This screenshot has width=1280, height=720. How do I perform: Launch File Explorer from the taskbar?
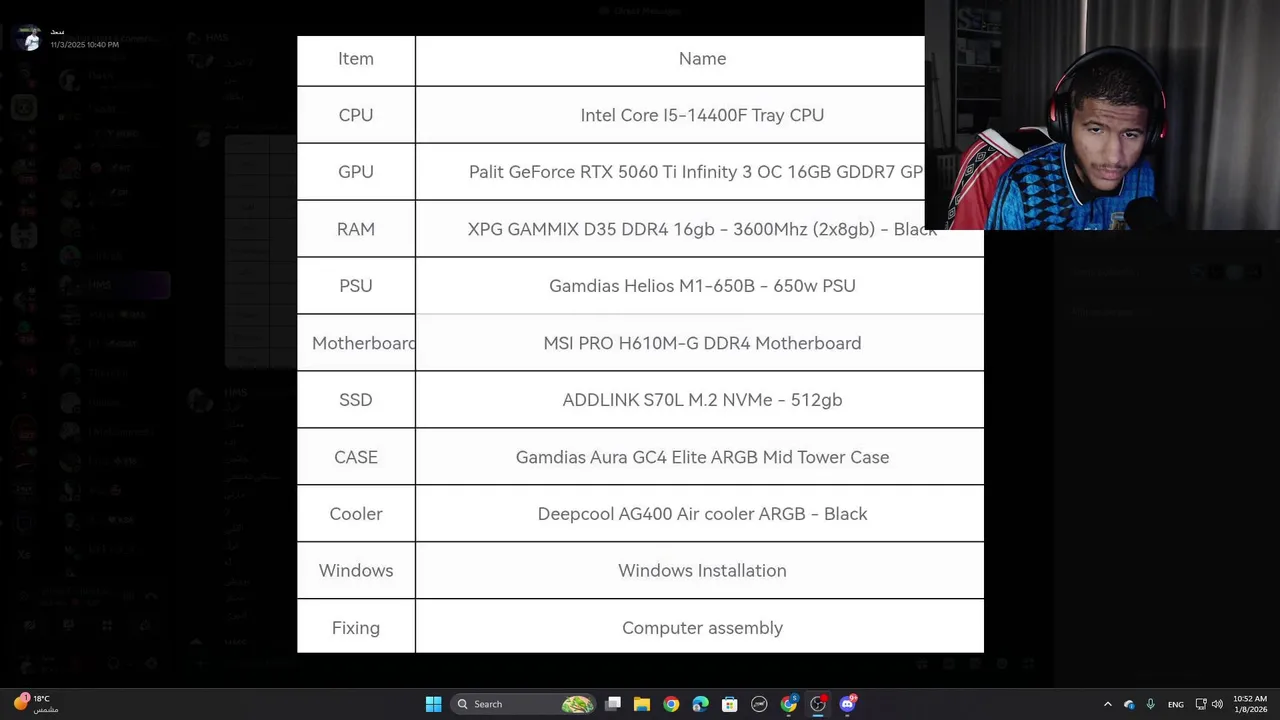click(642, 704)
